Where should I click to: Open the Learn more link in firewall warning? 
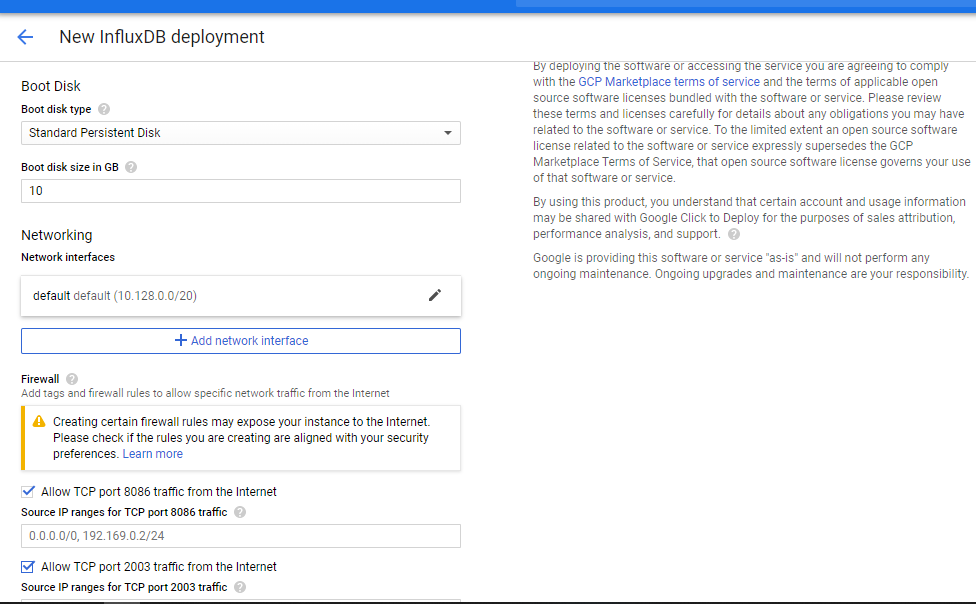[152, 454]
